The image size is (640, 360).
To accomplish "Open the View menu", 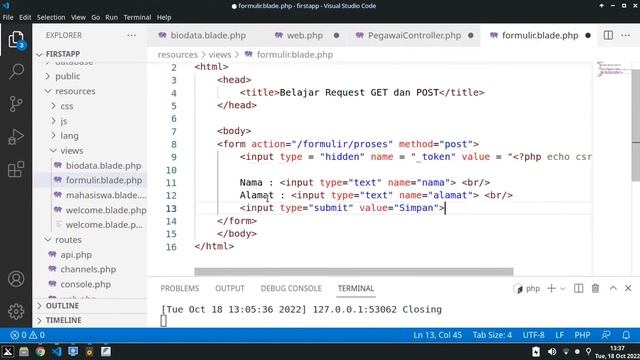I will click(78, 17).
